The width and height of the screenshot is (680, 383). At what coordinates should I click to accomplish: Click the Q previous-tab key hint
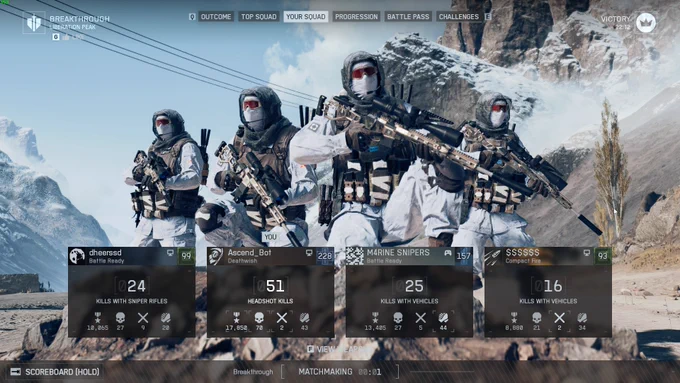pyautogui.click(x=192, y=16)
